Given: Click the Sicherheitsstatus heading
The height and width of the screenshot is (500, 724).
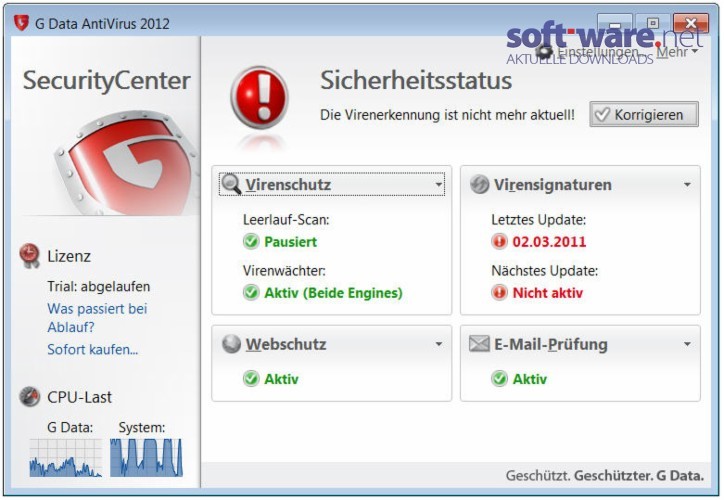Looking at the screenshot, I should (x=416, y=80).
